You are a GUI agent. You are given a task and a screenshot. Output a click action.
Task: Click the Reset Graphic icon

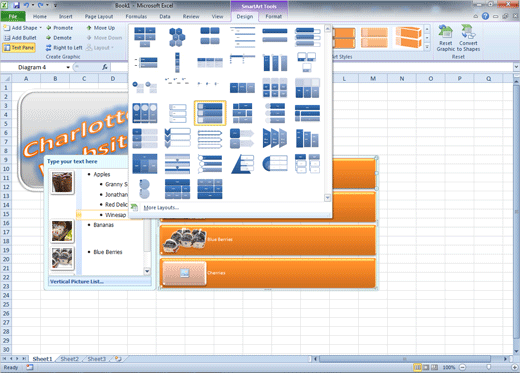click(x=445, y=32)
